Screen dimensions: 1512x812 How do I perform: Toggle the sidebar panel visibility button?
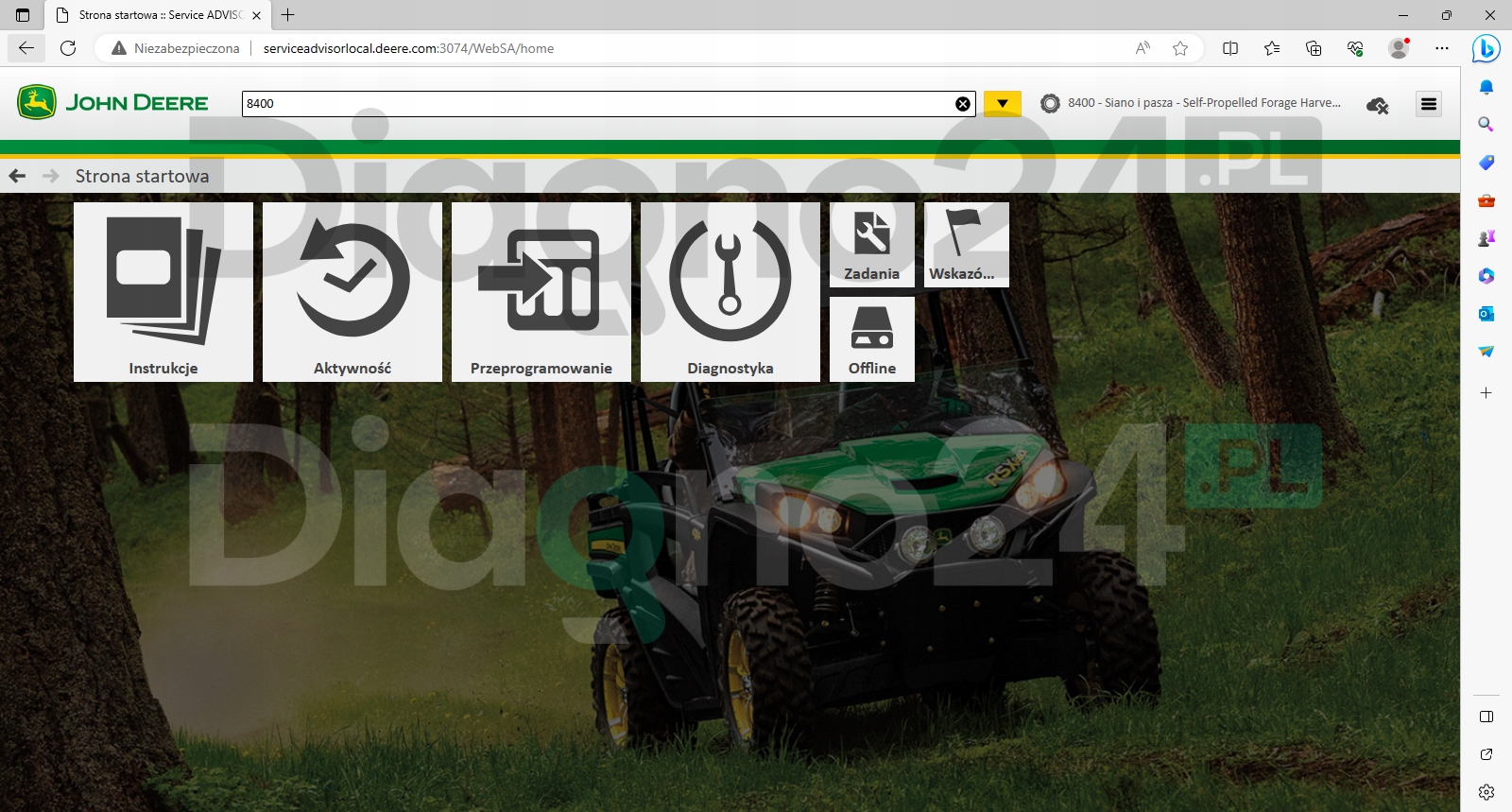(1486, 717)
